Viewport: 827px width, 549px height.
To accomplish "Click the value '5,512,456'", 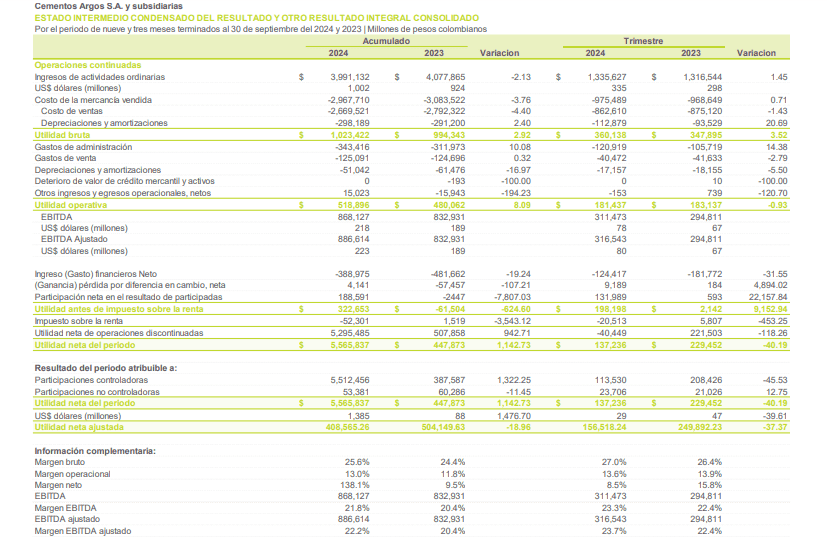I will tap(350, 380).
